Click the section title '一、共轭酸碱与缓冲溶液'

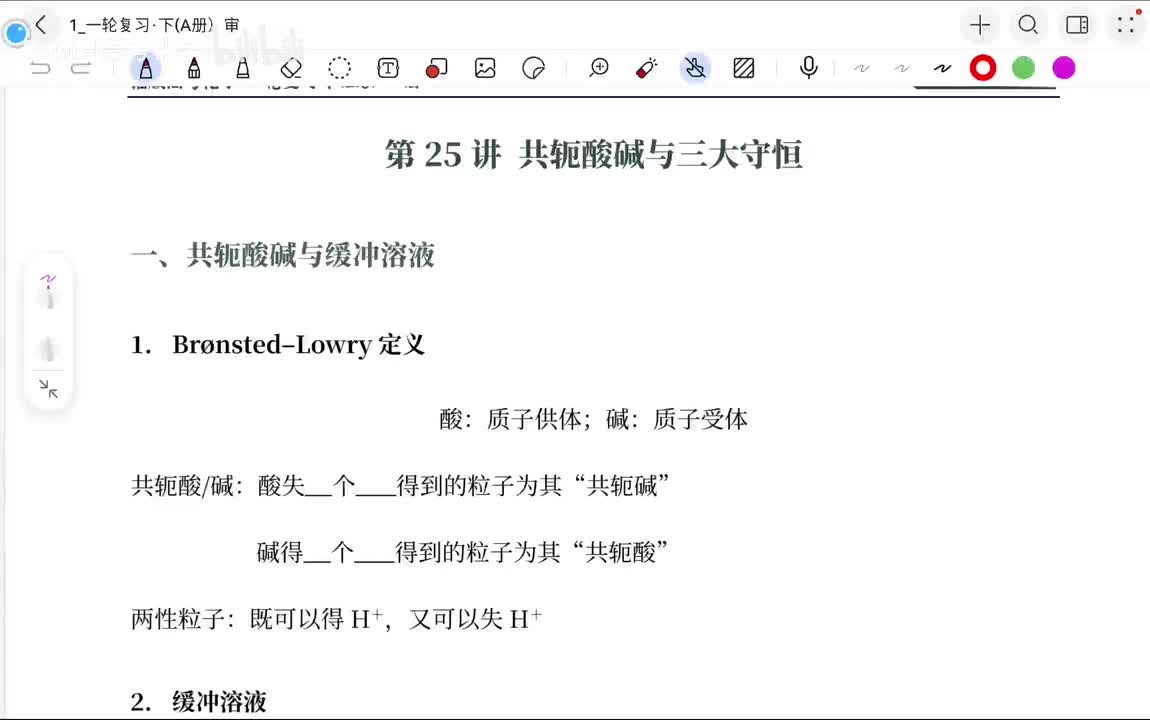tap(282, 255)
